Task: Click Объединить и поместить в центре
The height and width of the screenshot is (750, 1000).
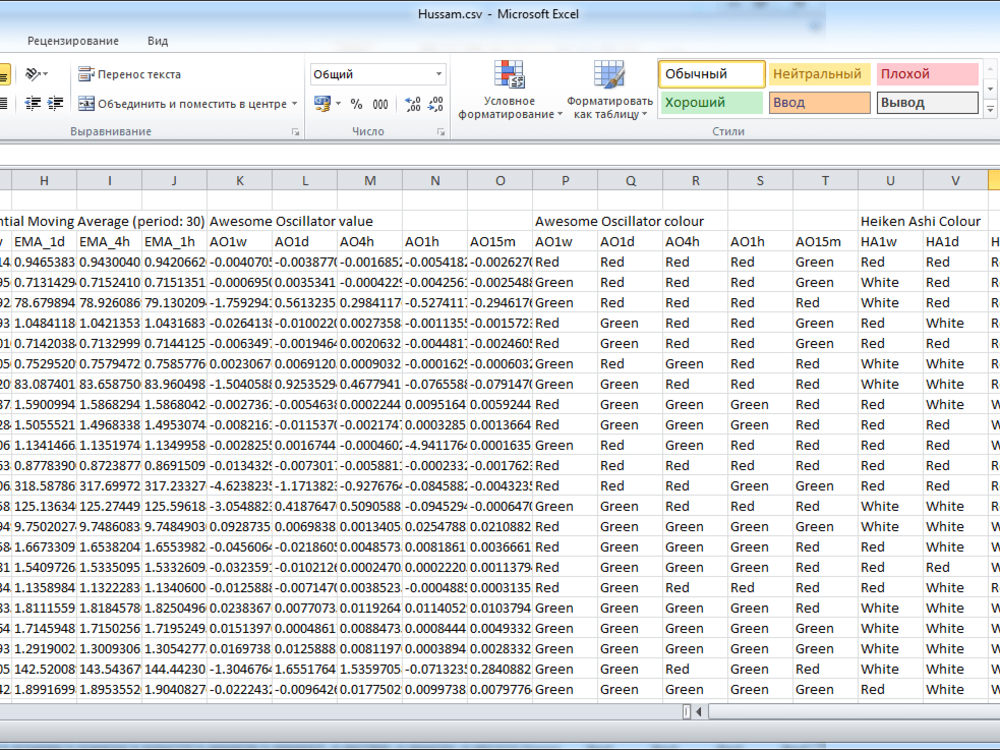Action: coord(182,104)
